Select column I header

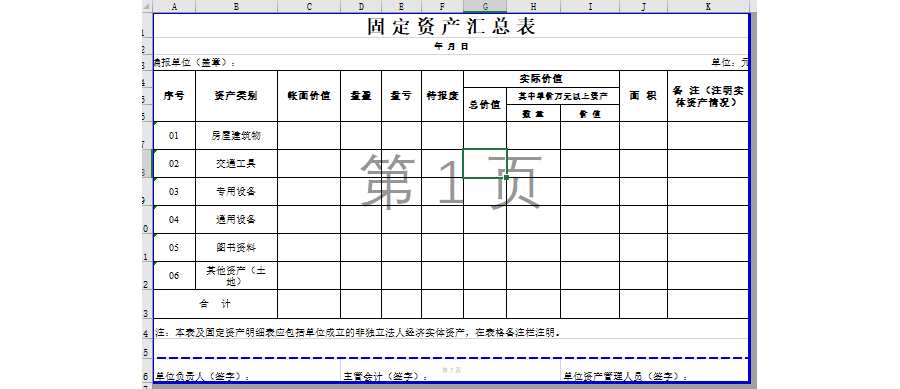pyautogui.click(x=590, y=6)
